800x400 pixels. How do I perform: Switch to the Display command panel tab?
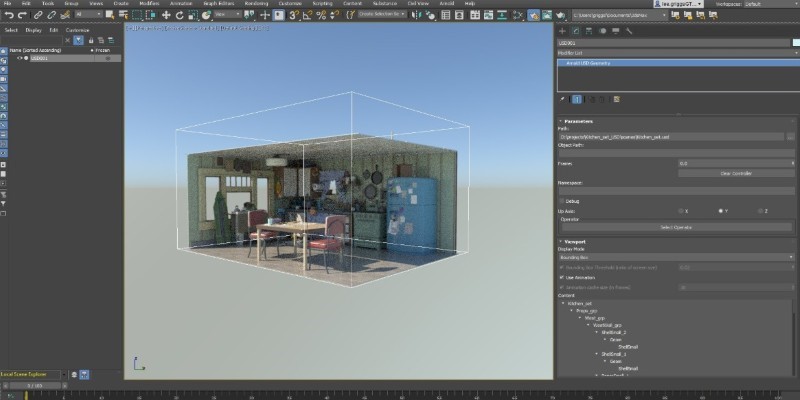click(616, 31)
